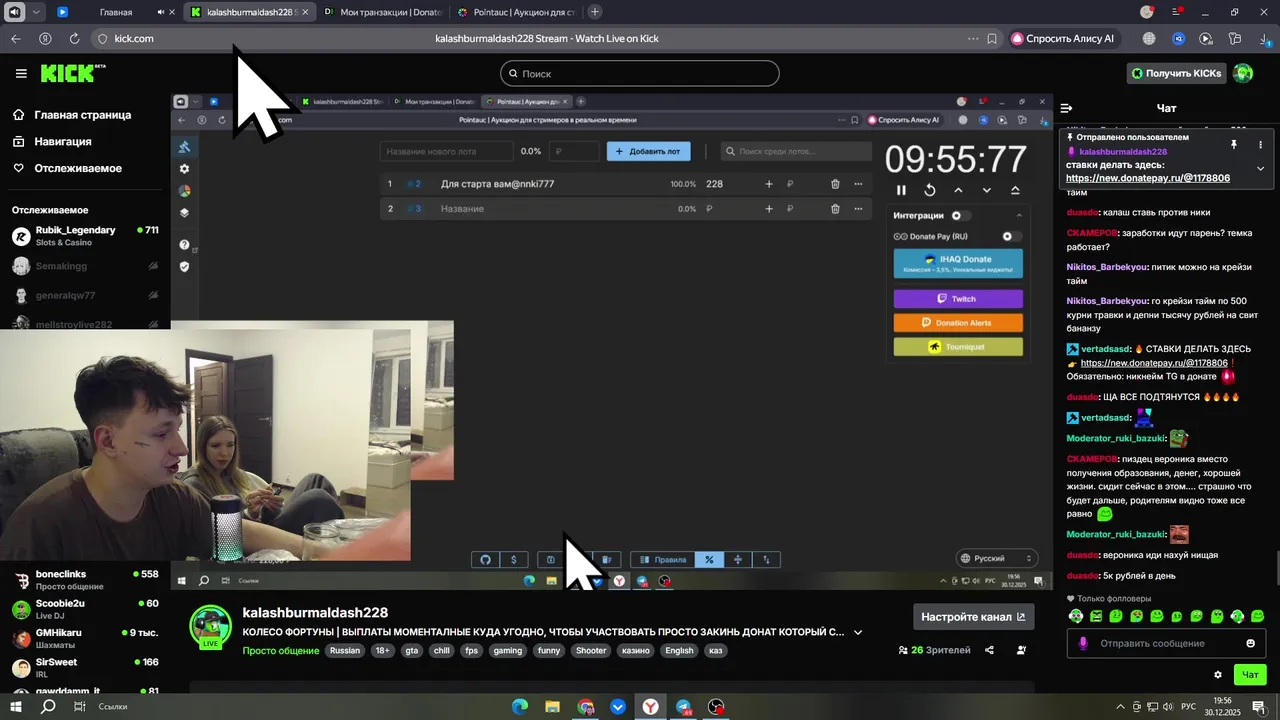1280x720 pixels.
Task: Go back with the browser arrow
Action: coord(16,38)
